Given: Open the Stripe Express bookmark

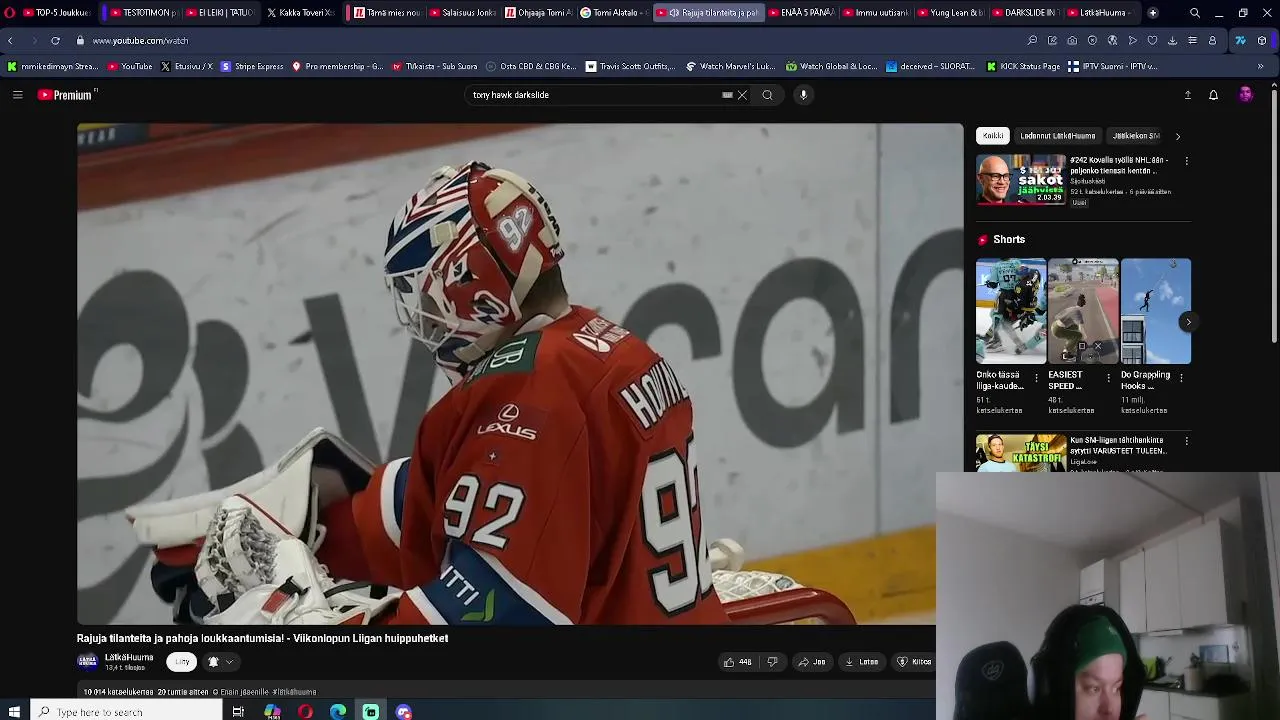Looking at the screenshot, I should [252, 67].
